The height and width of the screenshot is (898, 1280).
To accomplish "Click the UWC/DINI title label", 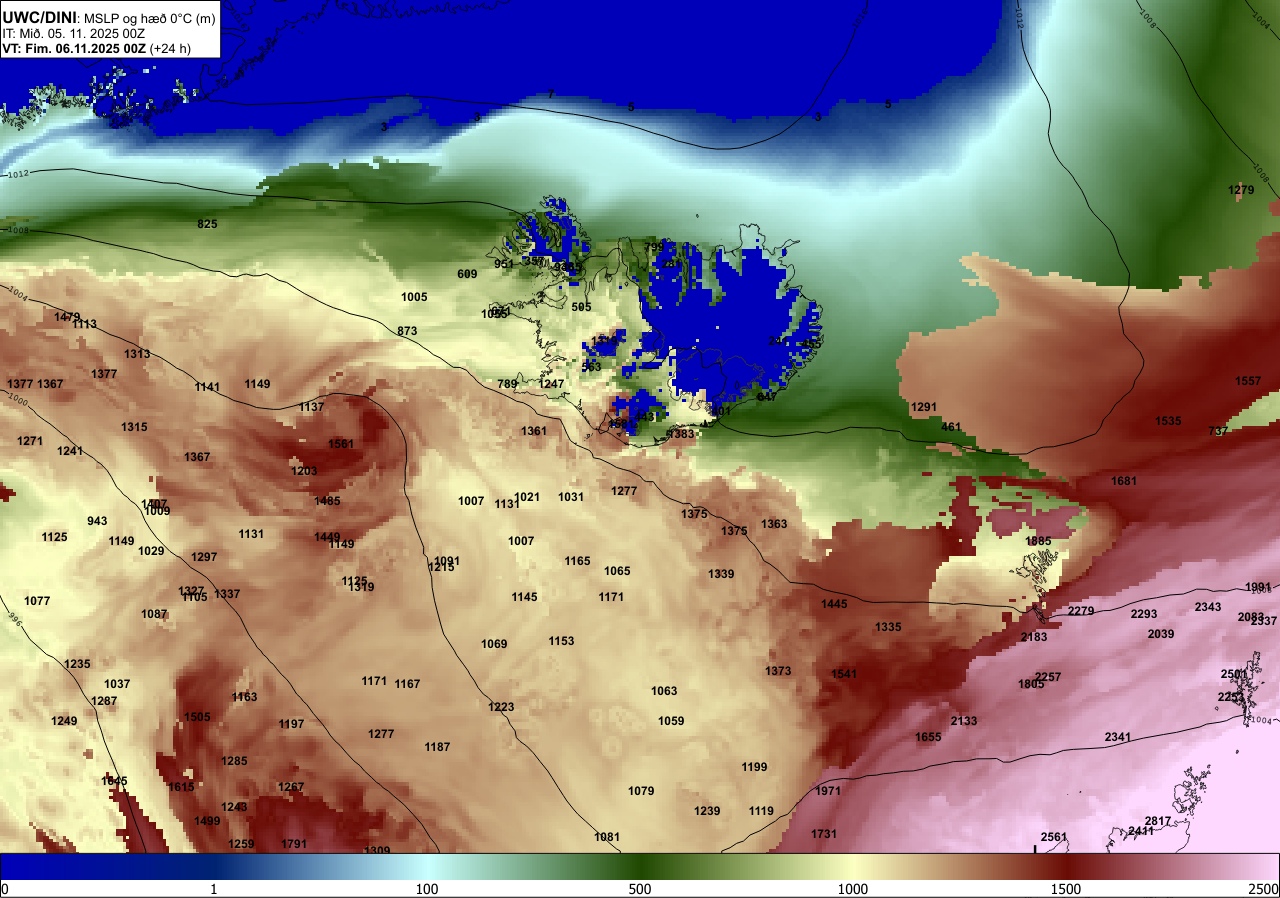I will pyautogui.click(x=39, y=16).
